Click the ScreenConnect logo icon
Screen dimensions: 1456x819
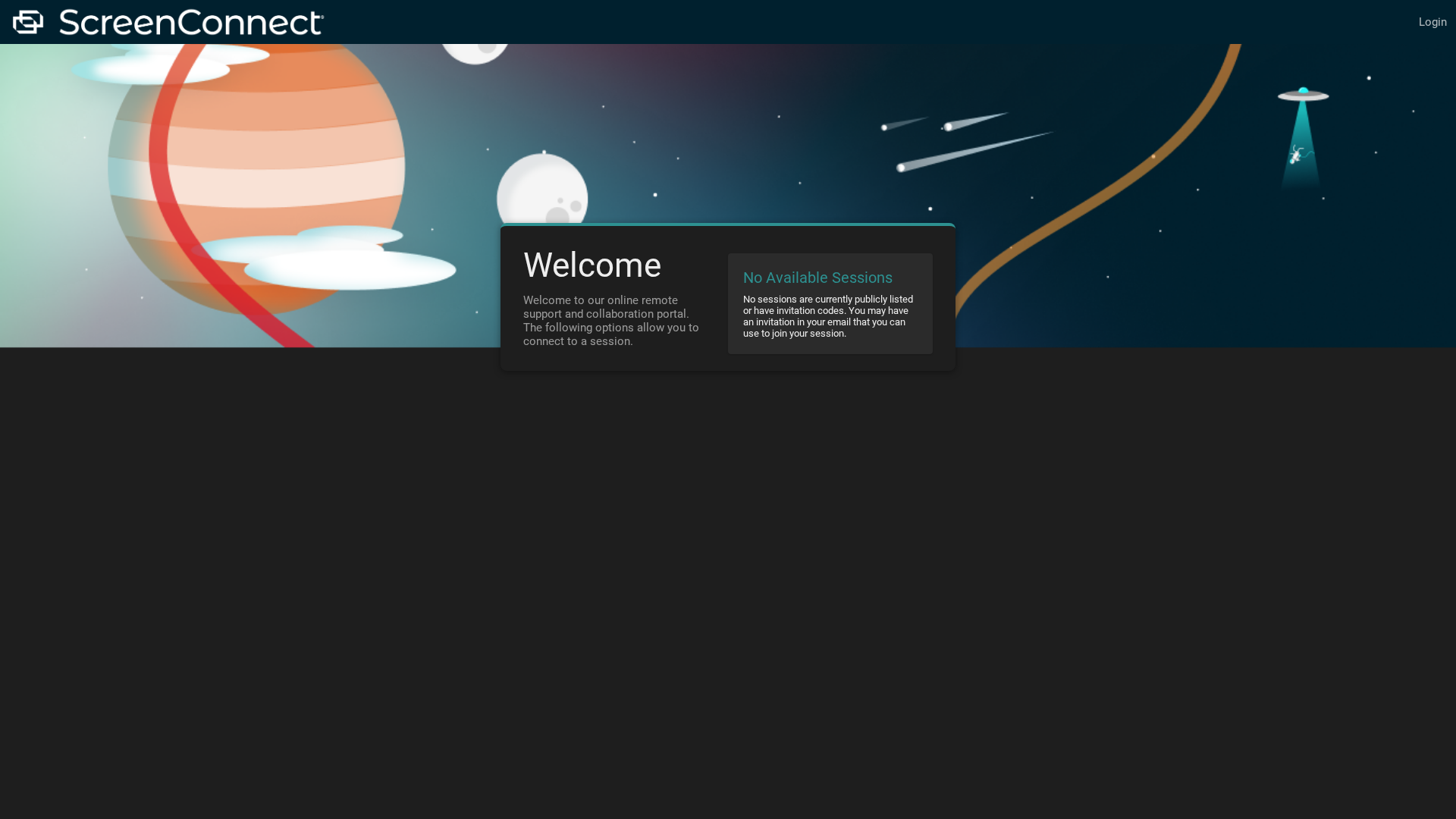tap(28, 22)
